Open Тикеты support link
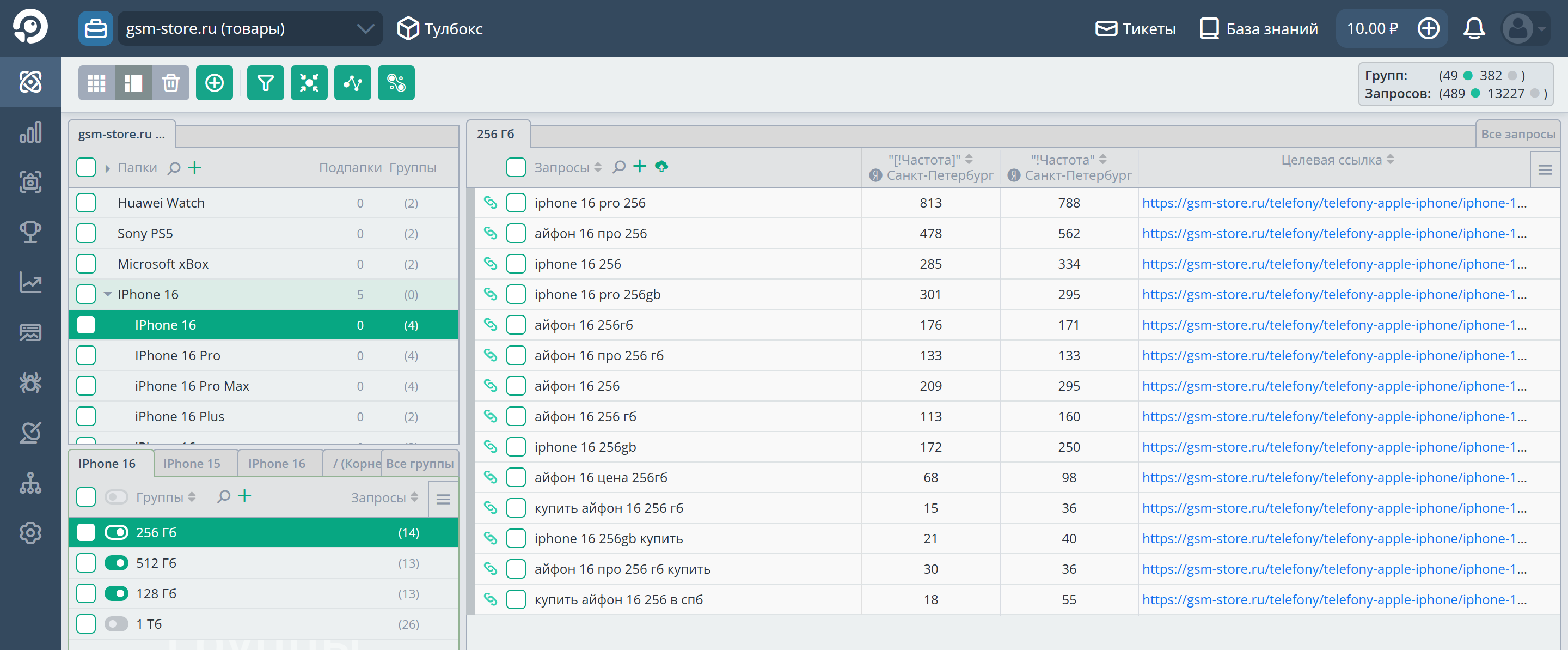 click(1135, 29)
